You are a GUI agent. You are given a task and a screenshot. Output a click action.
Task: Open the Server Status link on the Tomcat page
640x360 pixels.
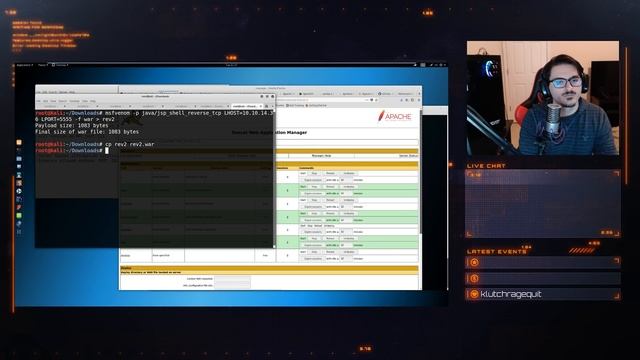(x=408, y=156)
